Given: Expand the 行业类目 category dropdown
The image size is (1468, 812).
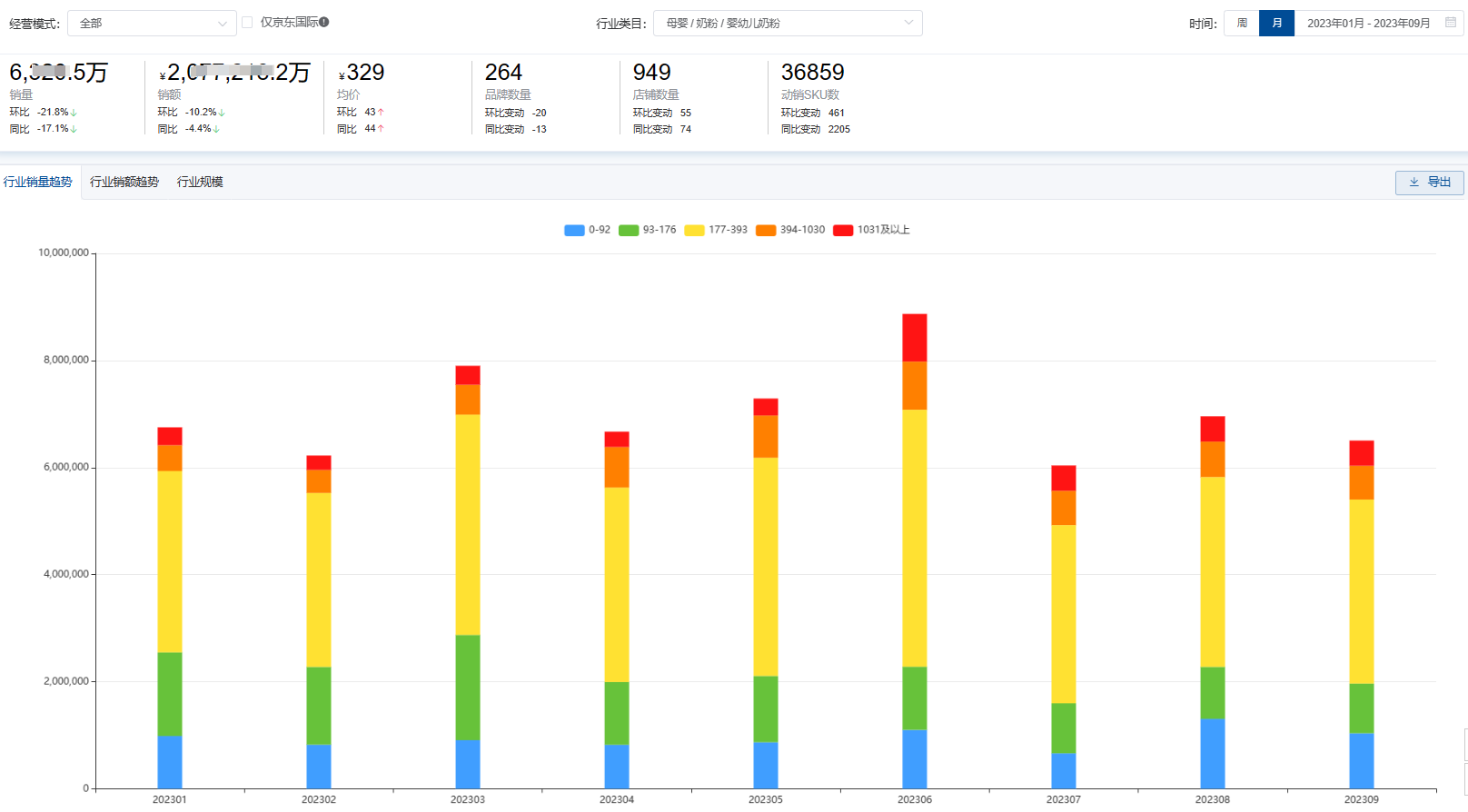Looking at the screenshot, I should [x=788, y=24].
